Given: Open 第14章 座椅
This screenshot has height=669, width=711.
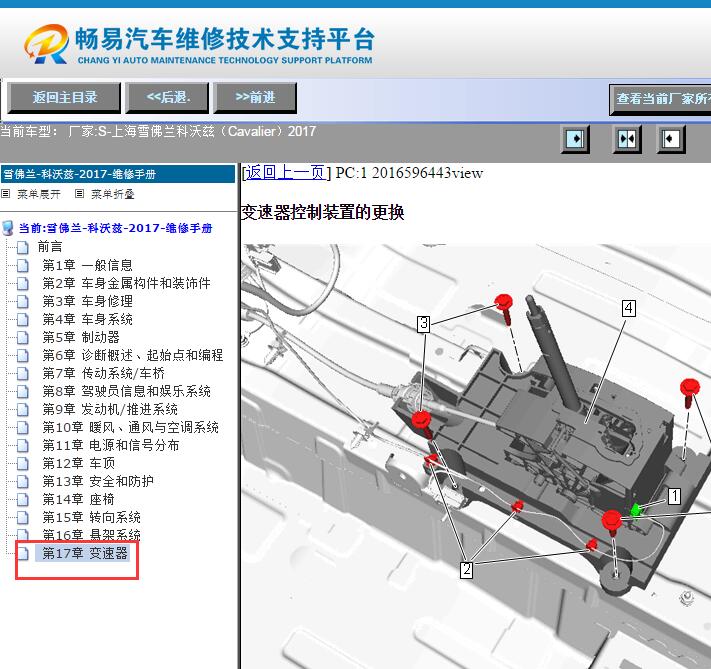Looking at the screenshot, I should (78, 499).
